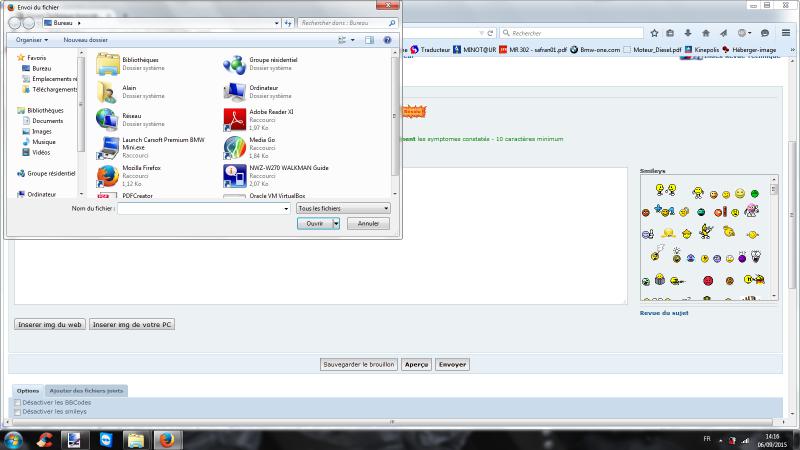Switch to Ajouter des fichiers joints tab
The width and height of the screenshot is (800, 450).
[x=87, y=390]
